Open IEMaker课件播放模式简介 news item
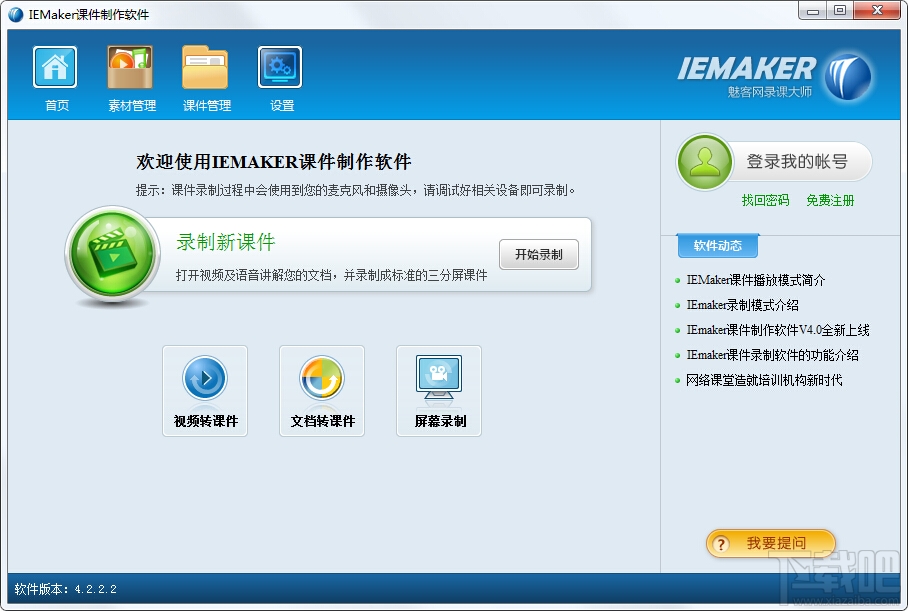This screenshot has width=908, height=611. (756, 280)
